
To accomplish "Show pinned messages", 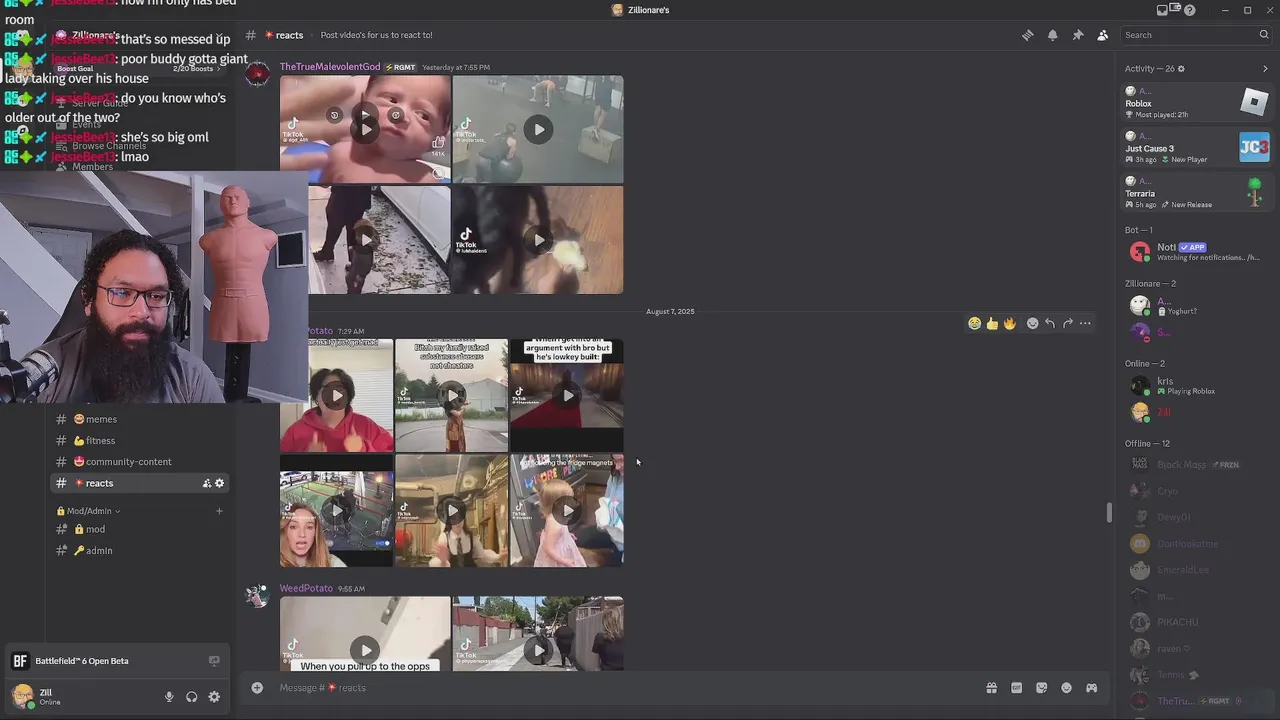I will point(1077,35).
